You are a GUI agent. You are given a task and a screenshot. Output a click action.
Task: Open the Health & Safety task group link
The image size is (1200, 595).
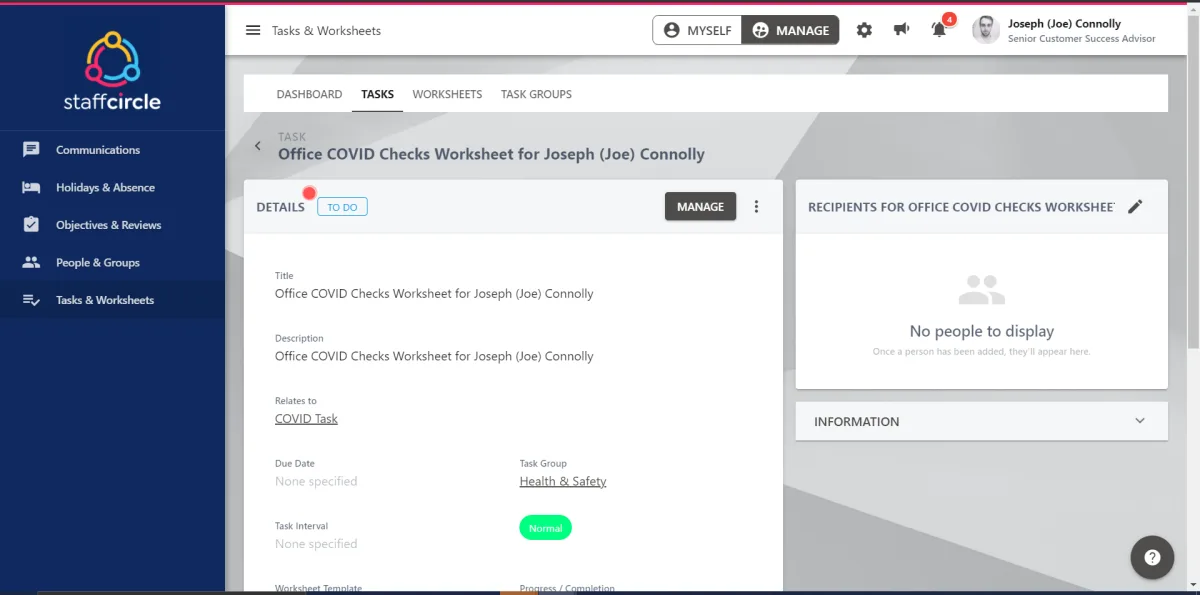coord(563,481)
